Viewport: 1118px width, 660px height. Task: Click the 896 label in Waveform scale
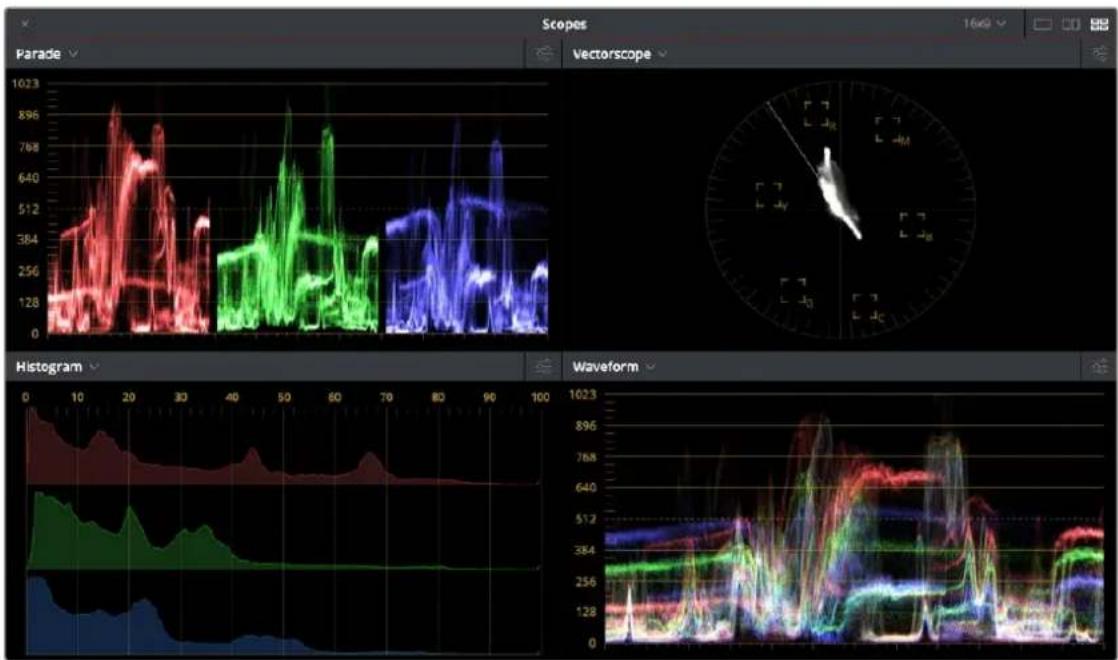586,426
